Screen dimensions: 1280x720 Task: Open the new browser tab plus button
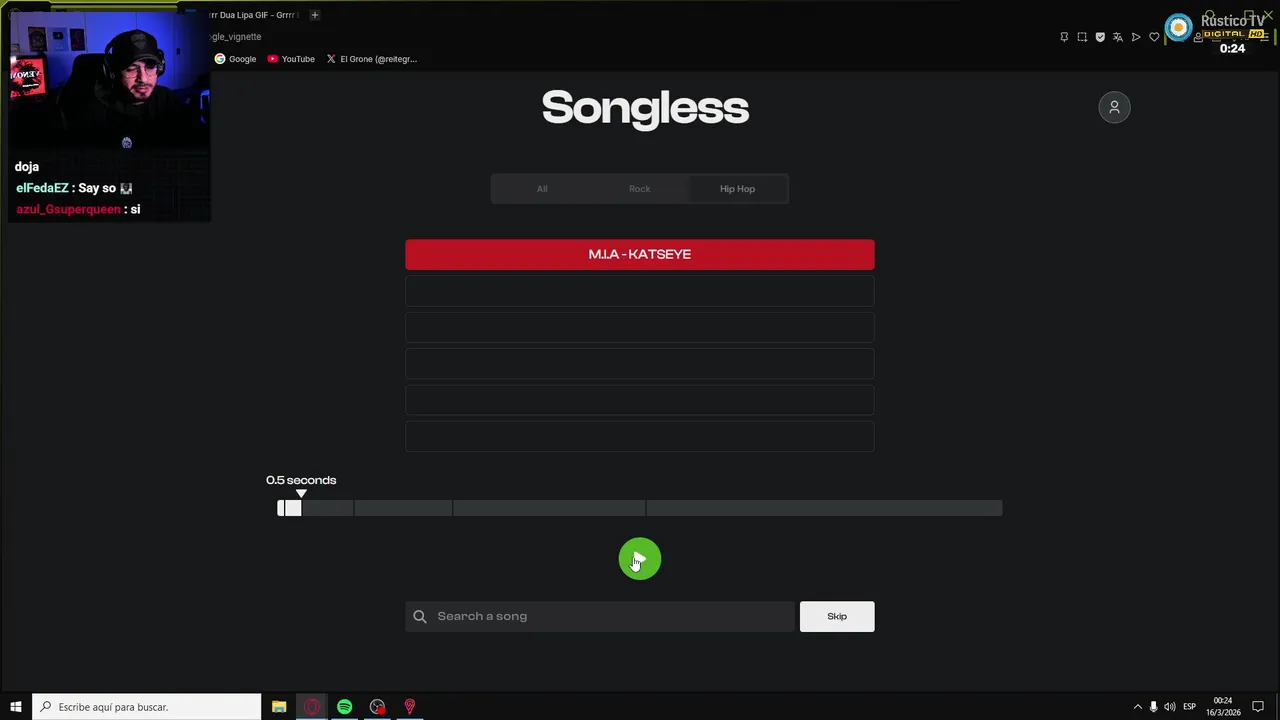coord(314,15)
